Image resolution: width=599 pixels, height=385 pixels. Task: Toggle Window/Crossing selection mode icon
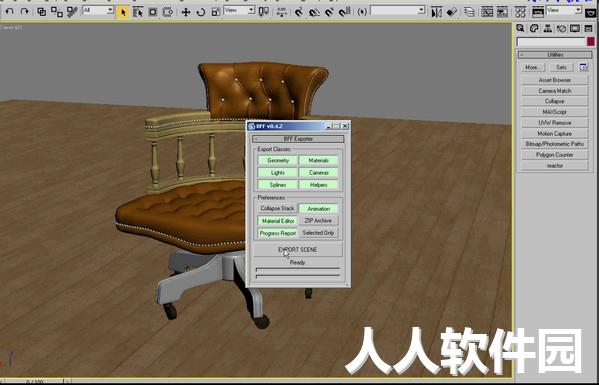[x=168, y=12]
